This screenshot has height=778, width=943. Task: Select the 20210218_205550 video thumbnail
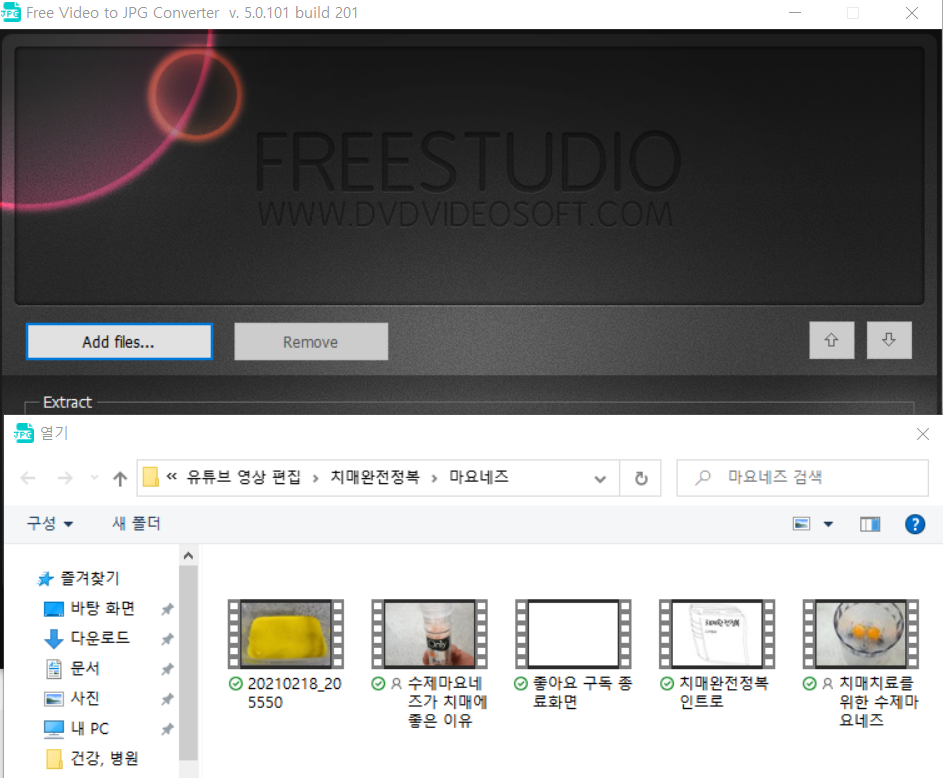pos(286,634)
